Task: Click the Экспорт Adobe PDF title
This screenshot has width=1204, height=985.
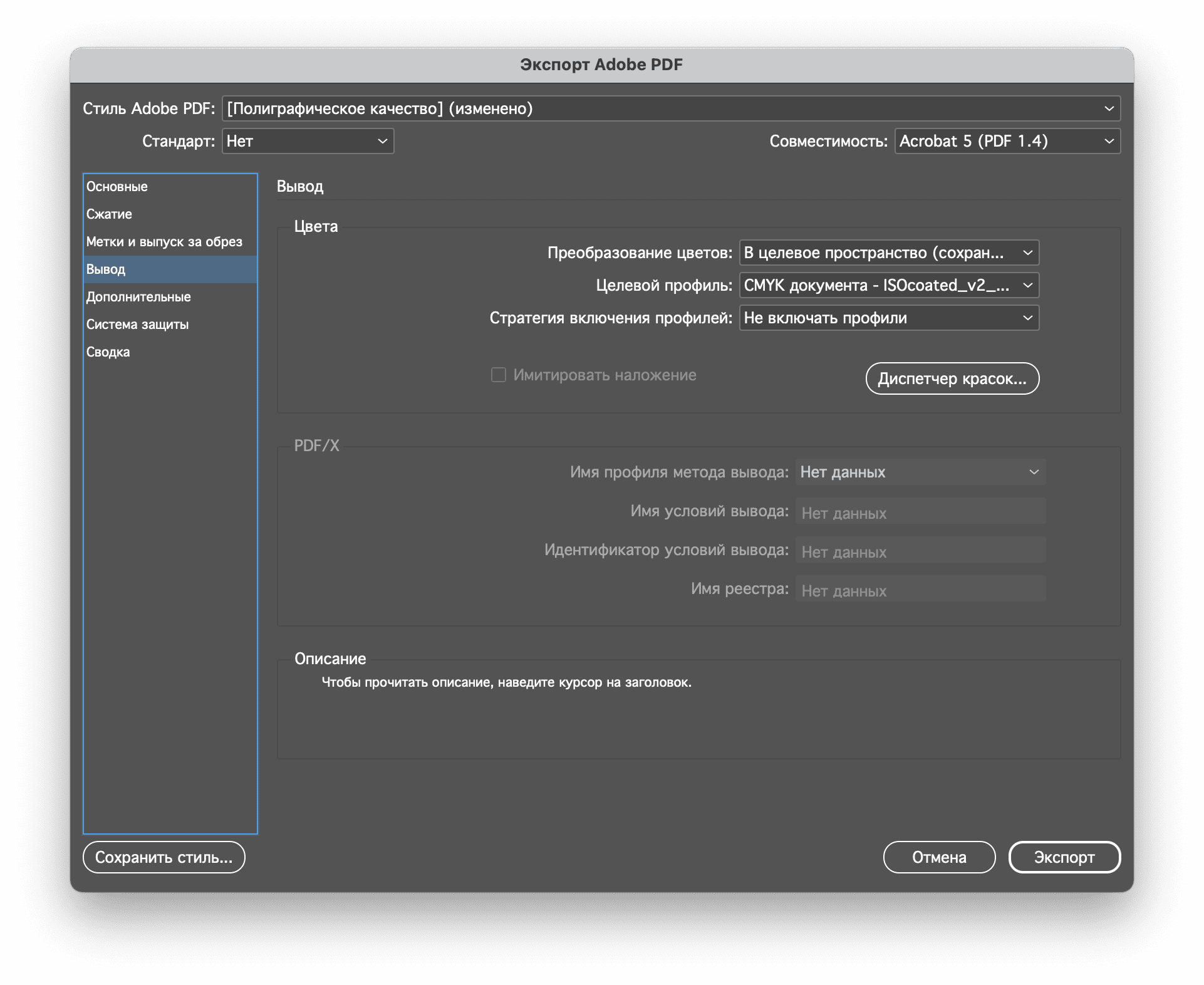Action: click(601, 65)
